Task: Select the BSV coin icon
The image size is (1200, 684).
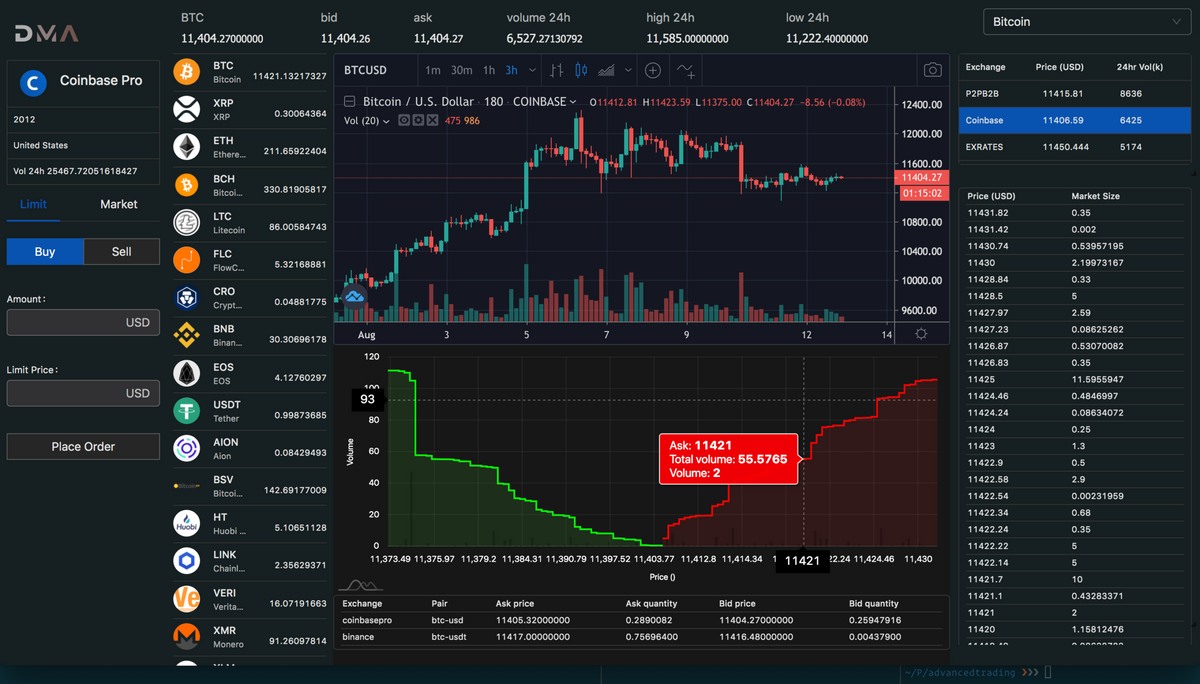Action: (x=187, y=486)
